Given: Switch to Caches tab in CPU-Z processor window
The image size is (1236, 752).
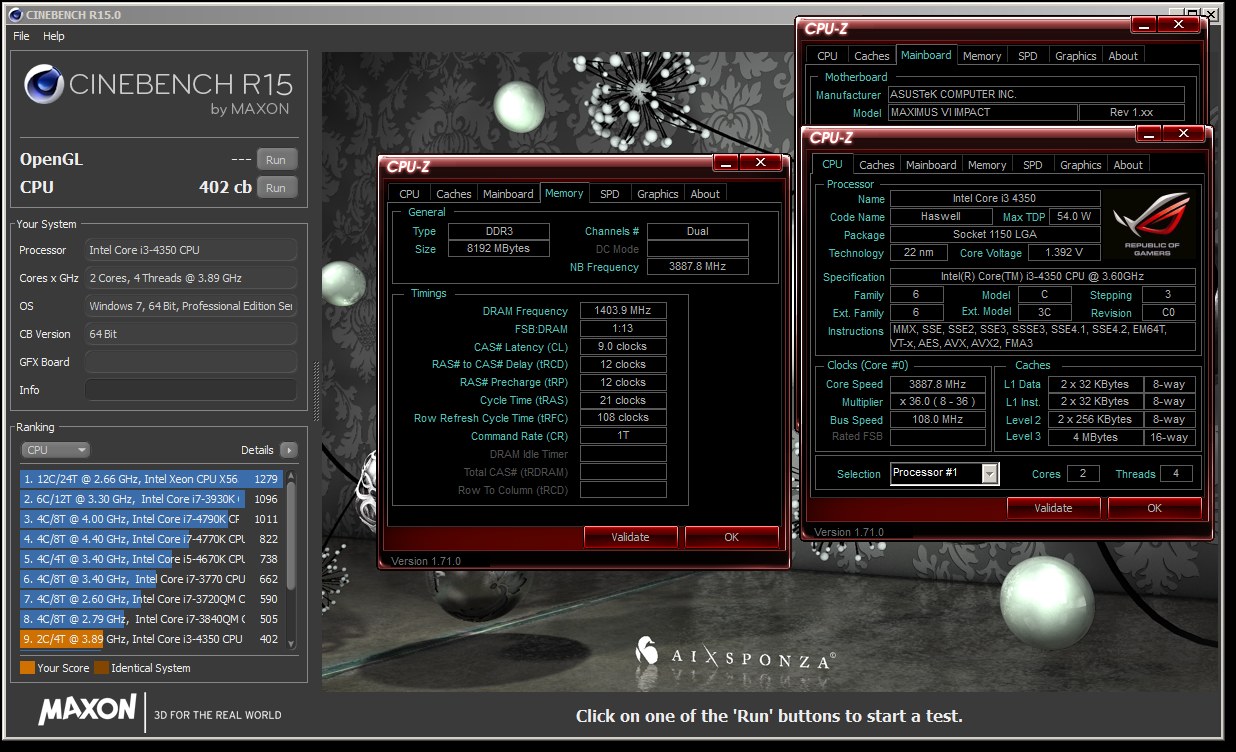Looking at the screenshot, I should pos(877,165).
